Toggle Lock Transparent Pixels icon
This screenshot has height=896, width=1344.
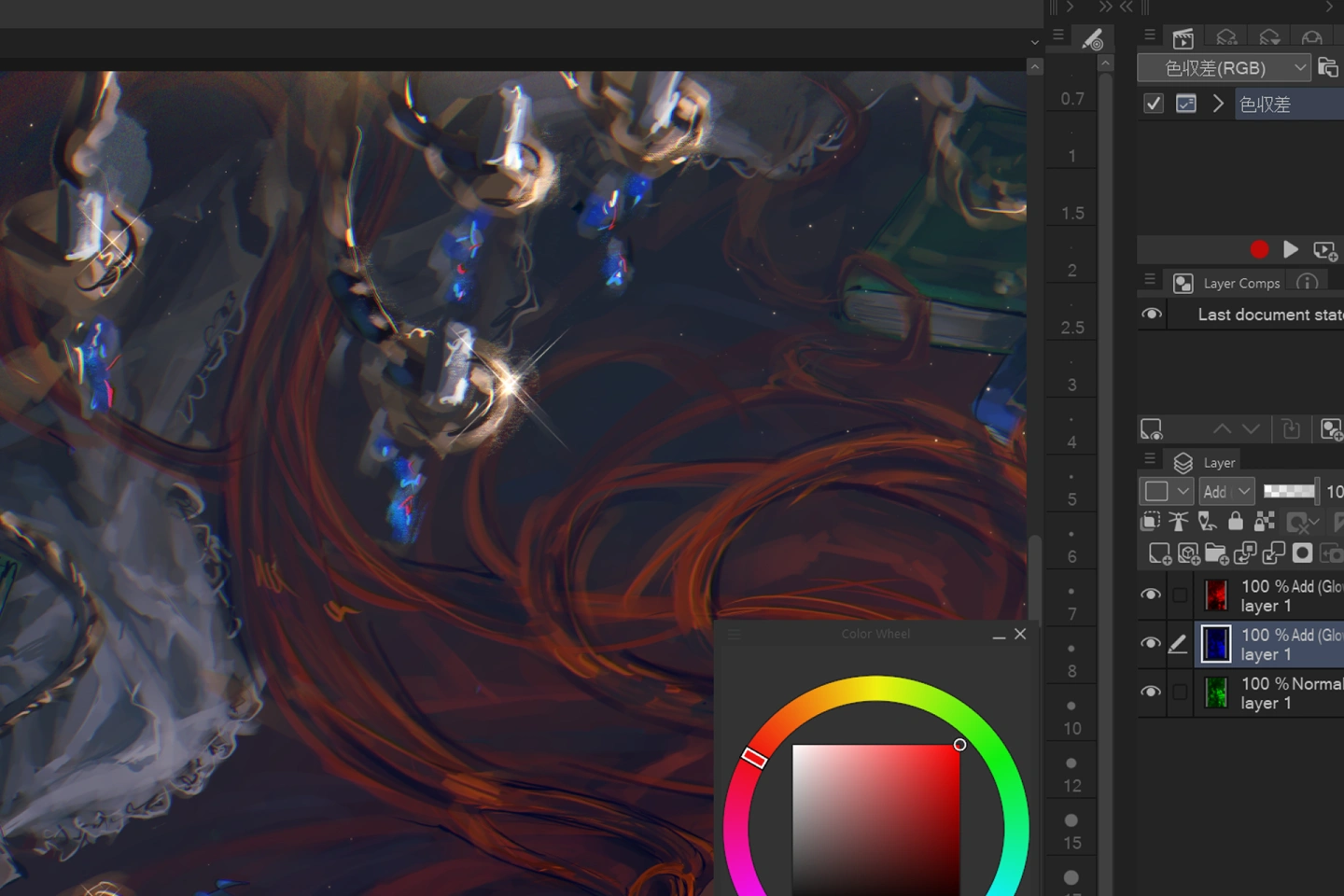pos(1265,521)
